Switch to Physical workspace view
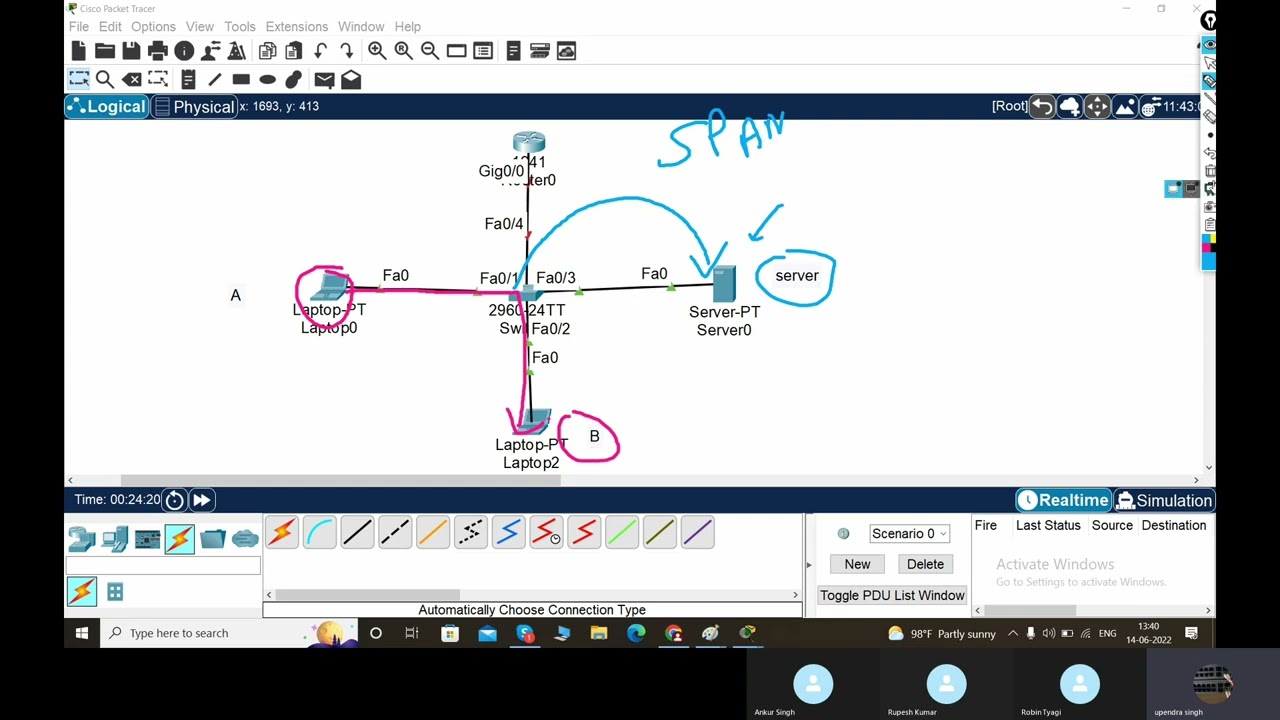 tap(195, 107)
